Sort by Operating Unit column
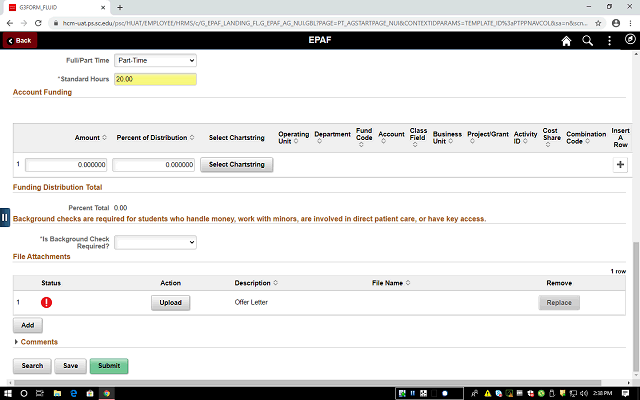The width and height of the screenshot is (640, 400). (293, 138)
